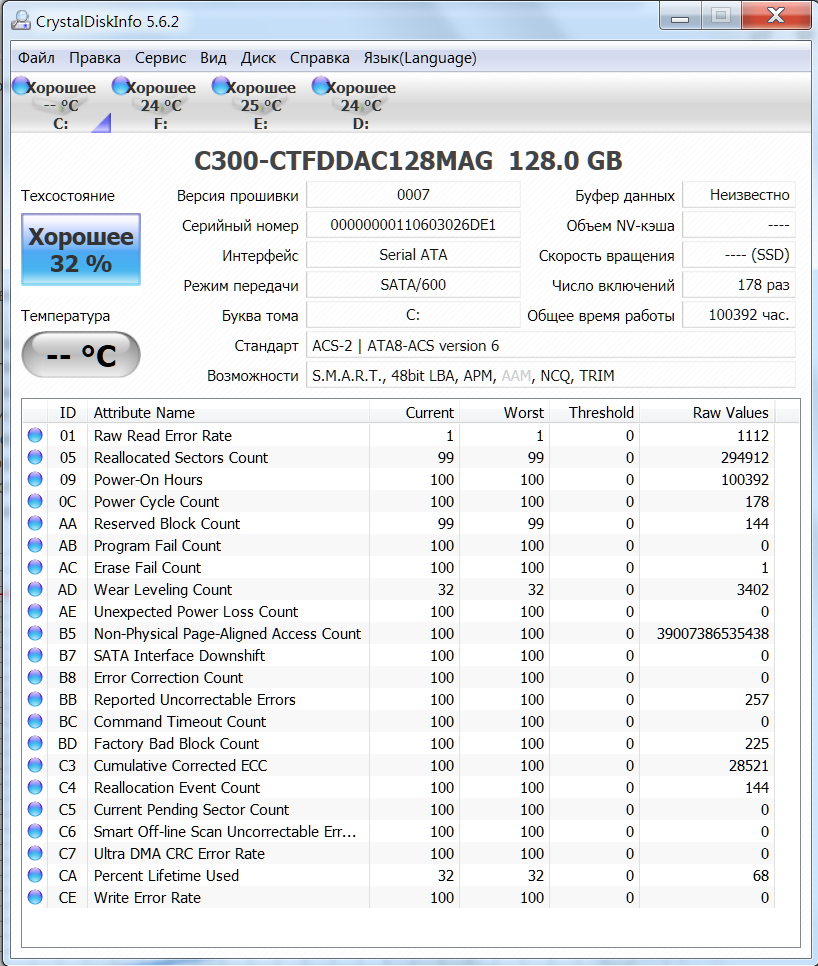Click the serial number field
The height and width of the screenshot is (966, 818).
click(413, 225)
